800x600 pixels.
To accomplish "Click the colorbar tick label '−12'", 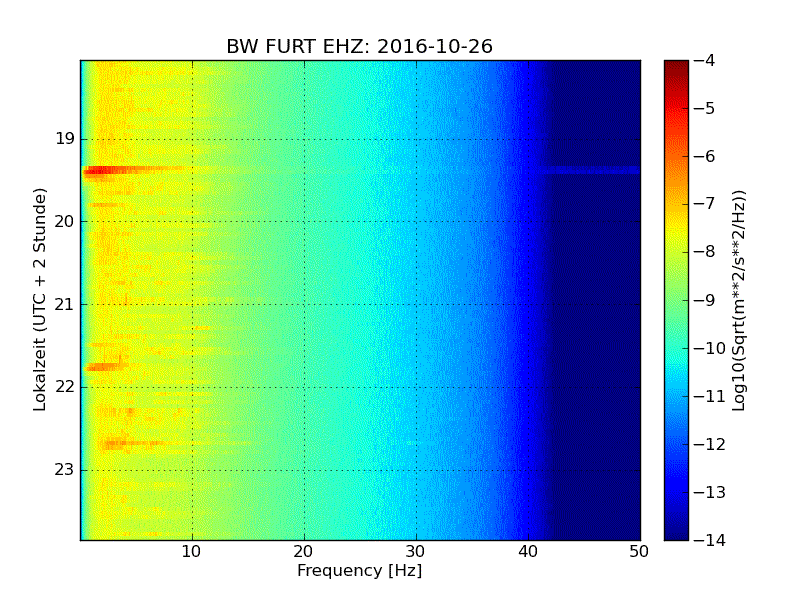I will 709,444.
